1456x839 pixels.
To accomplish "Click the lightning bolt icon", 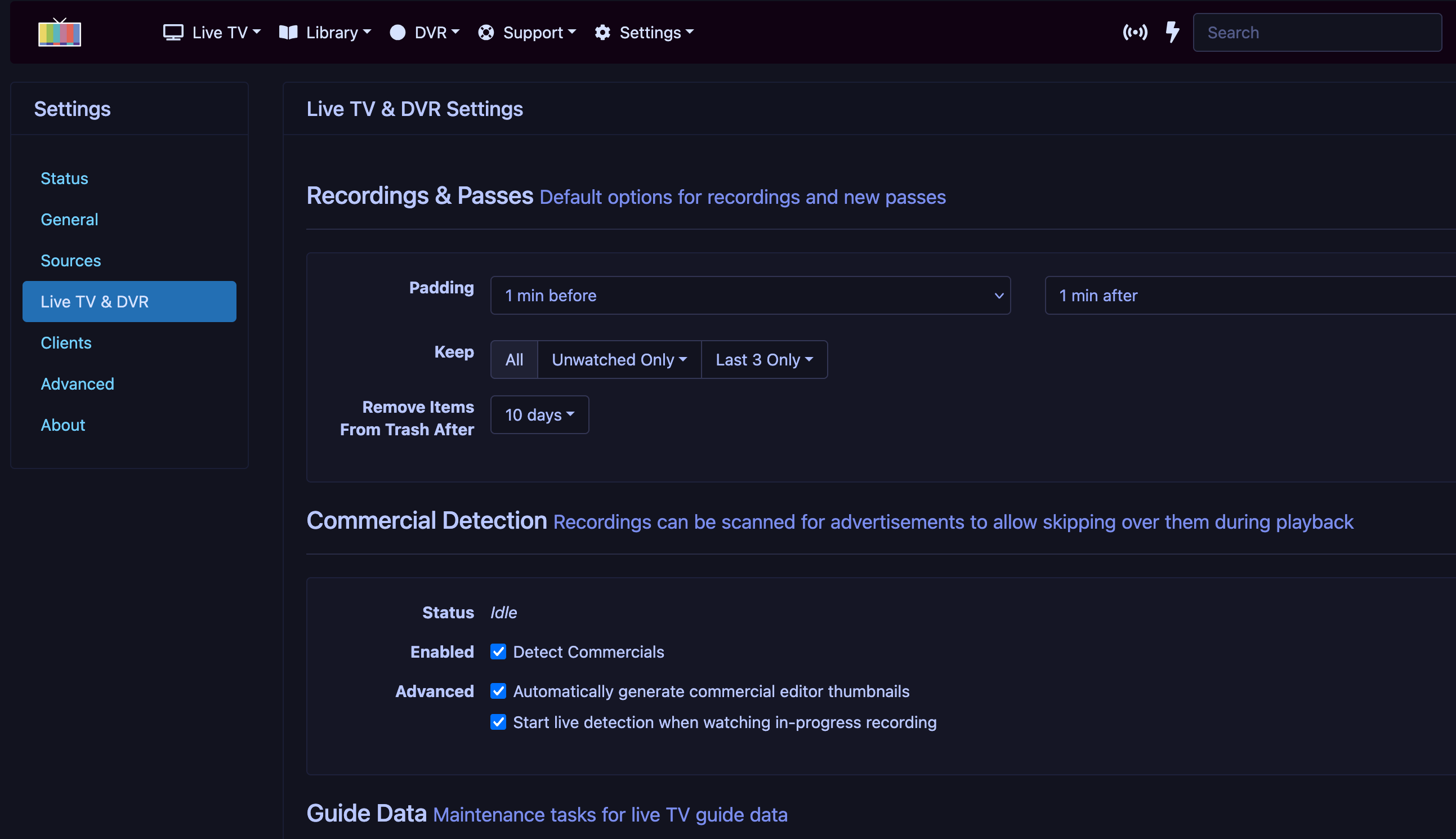I will pos(1172,32).
